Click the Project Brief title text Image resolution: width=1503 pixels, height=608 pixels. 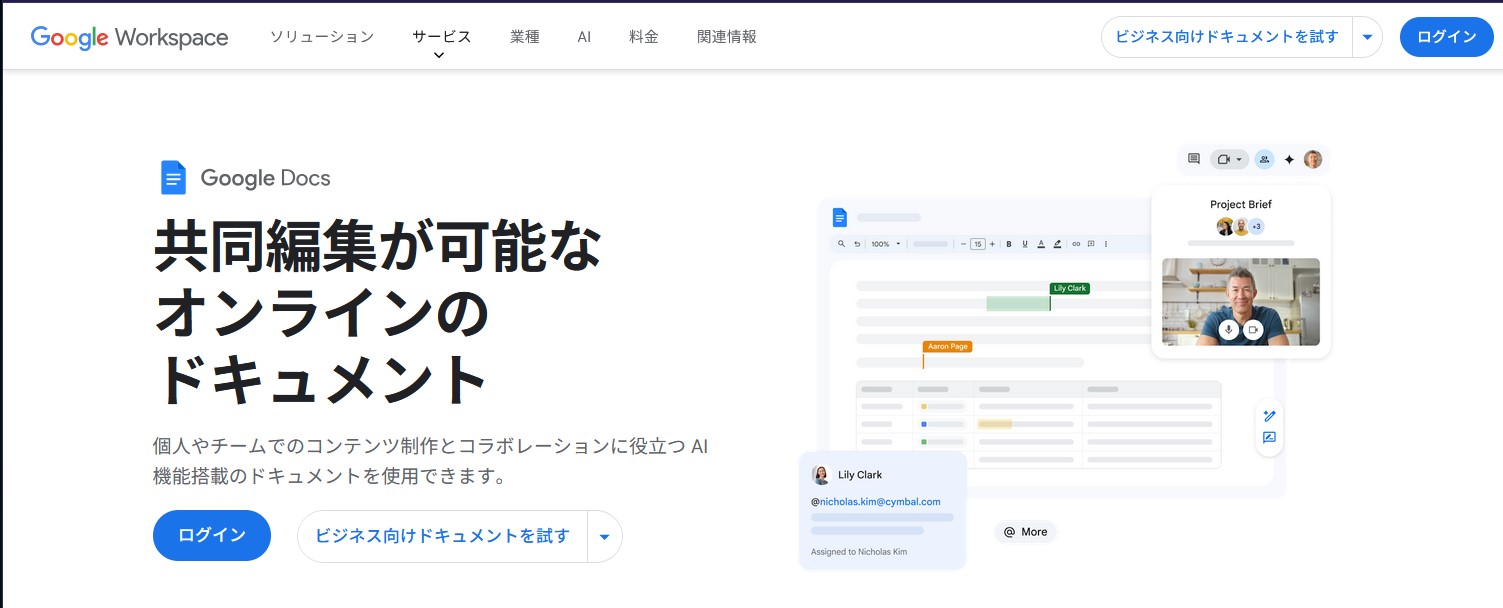[x=1241, y=204]
